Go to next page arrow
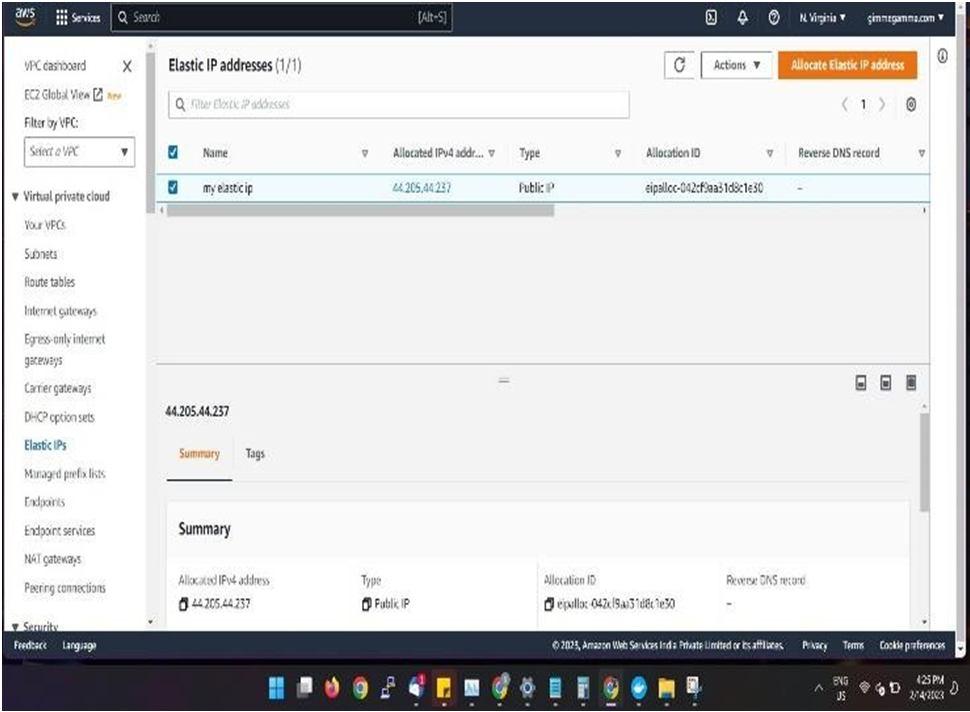Screen dimensions: 970x712 coord(882,105)
